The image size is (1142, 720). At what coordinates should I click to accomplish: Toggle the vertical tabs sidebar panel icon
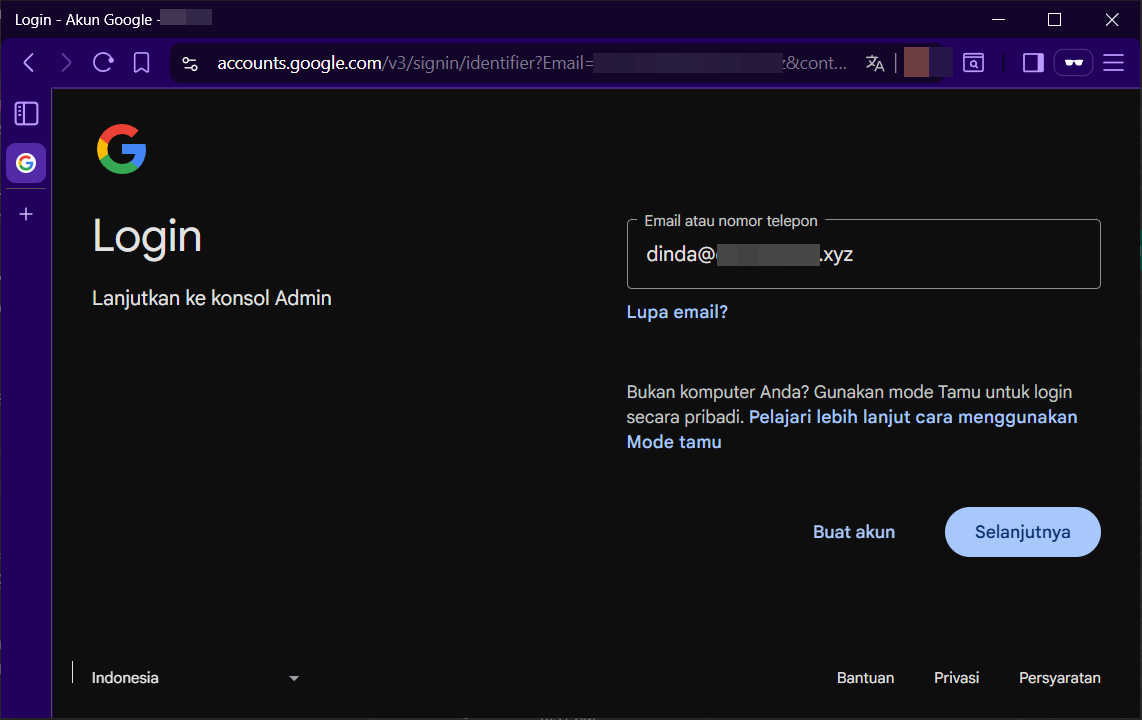pyautogui.click(x=26, y=114)
